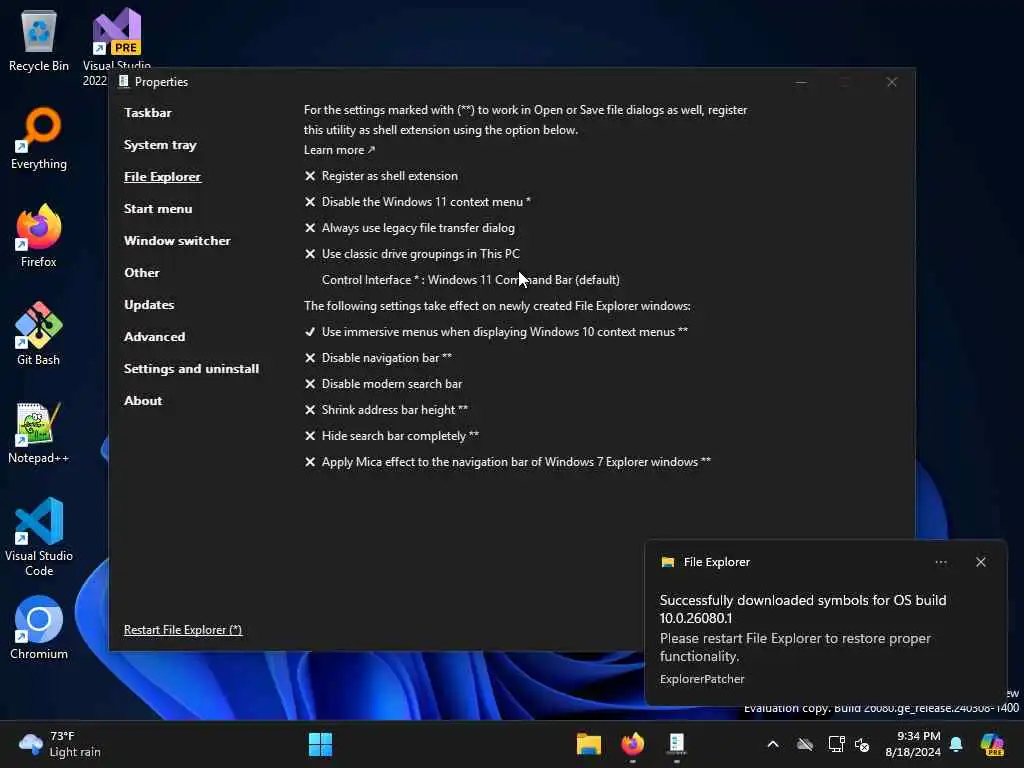Click the Learn more link
Viewport: 1024px width, 768px height.
pos(339,150)
